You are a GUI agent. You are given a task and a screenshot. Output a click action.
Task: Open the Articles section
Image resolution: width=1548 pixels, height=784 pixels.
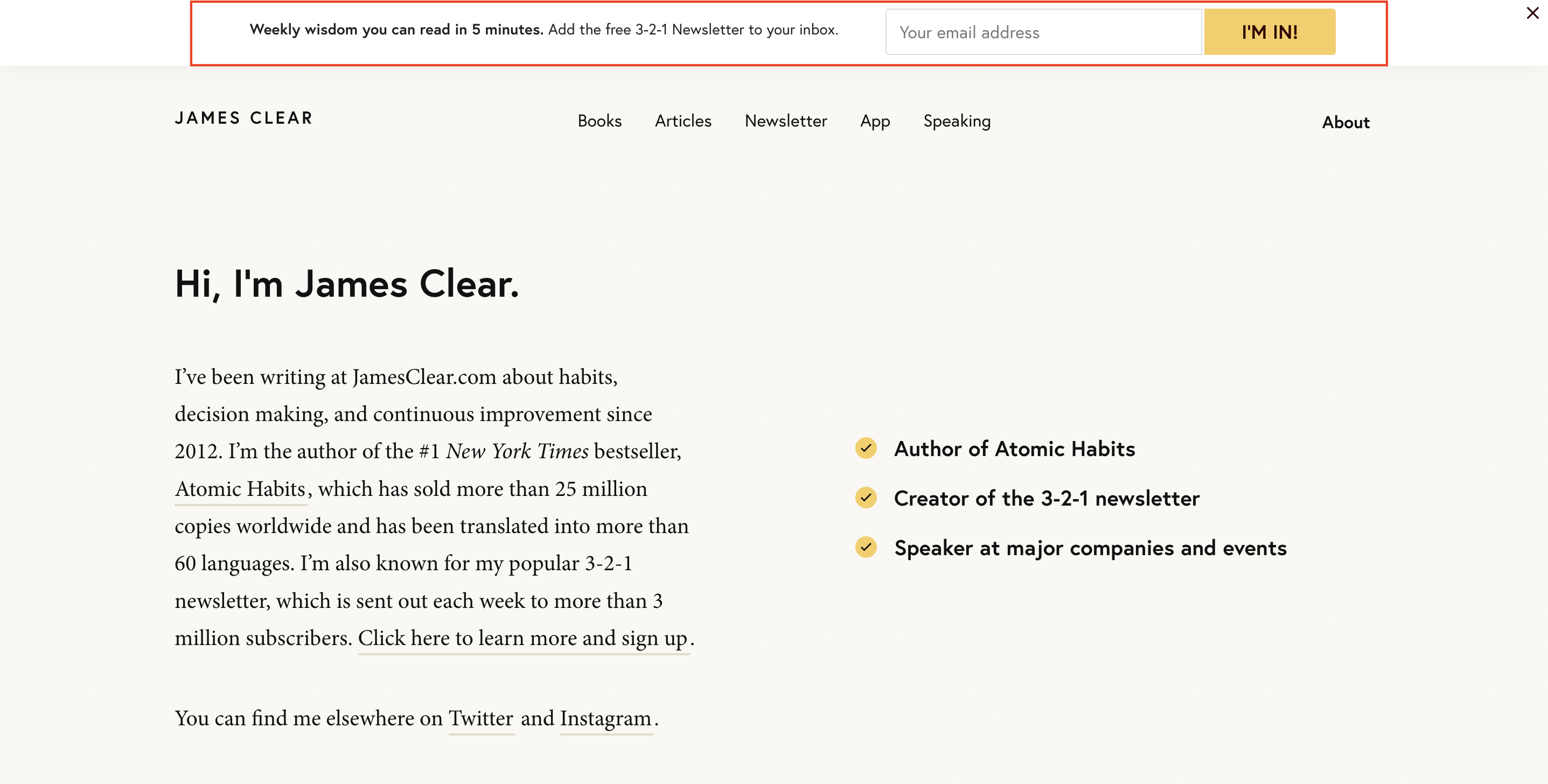(682, 121)
